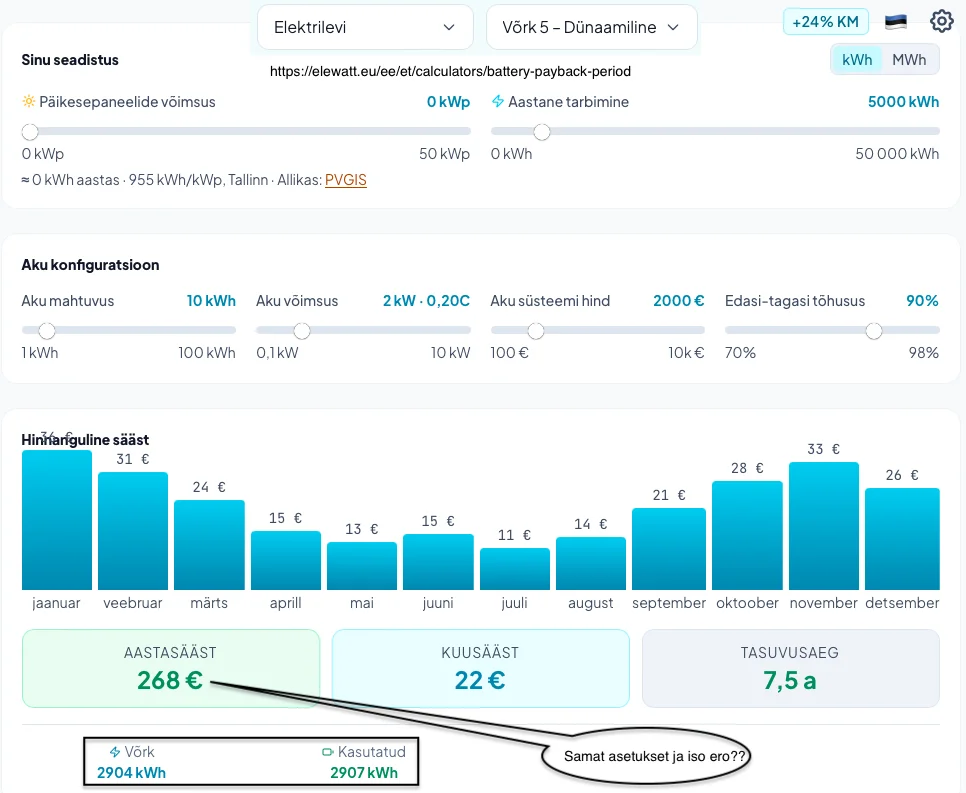Open the settings gear icon
This screenshot has height=793, width=966.
click(x=941, y=22)
